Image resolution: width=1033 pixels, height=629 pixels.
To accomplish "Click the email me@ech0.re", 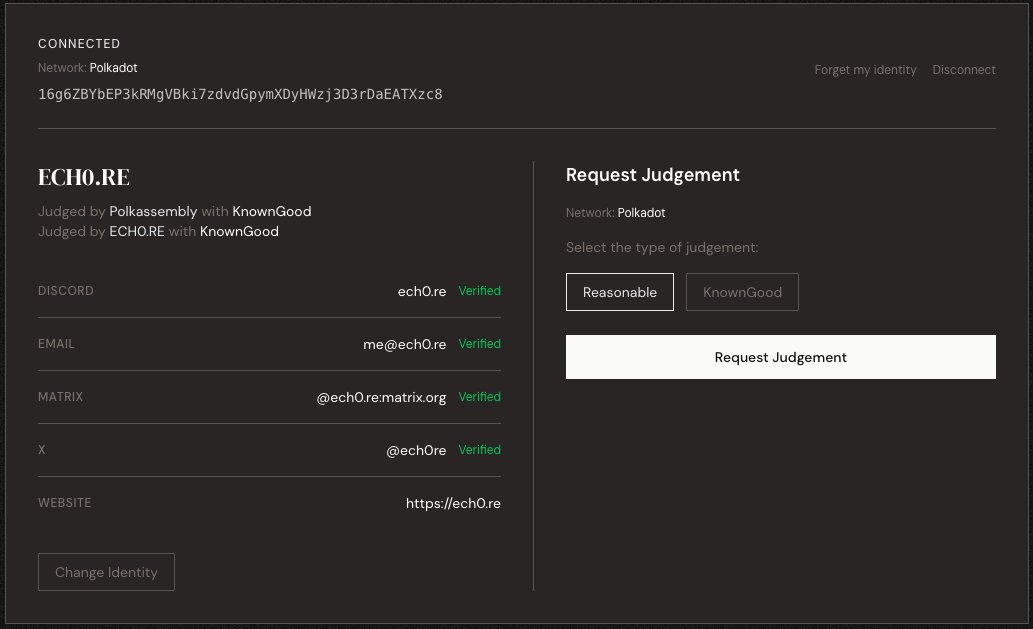I will (405, 344).
